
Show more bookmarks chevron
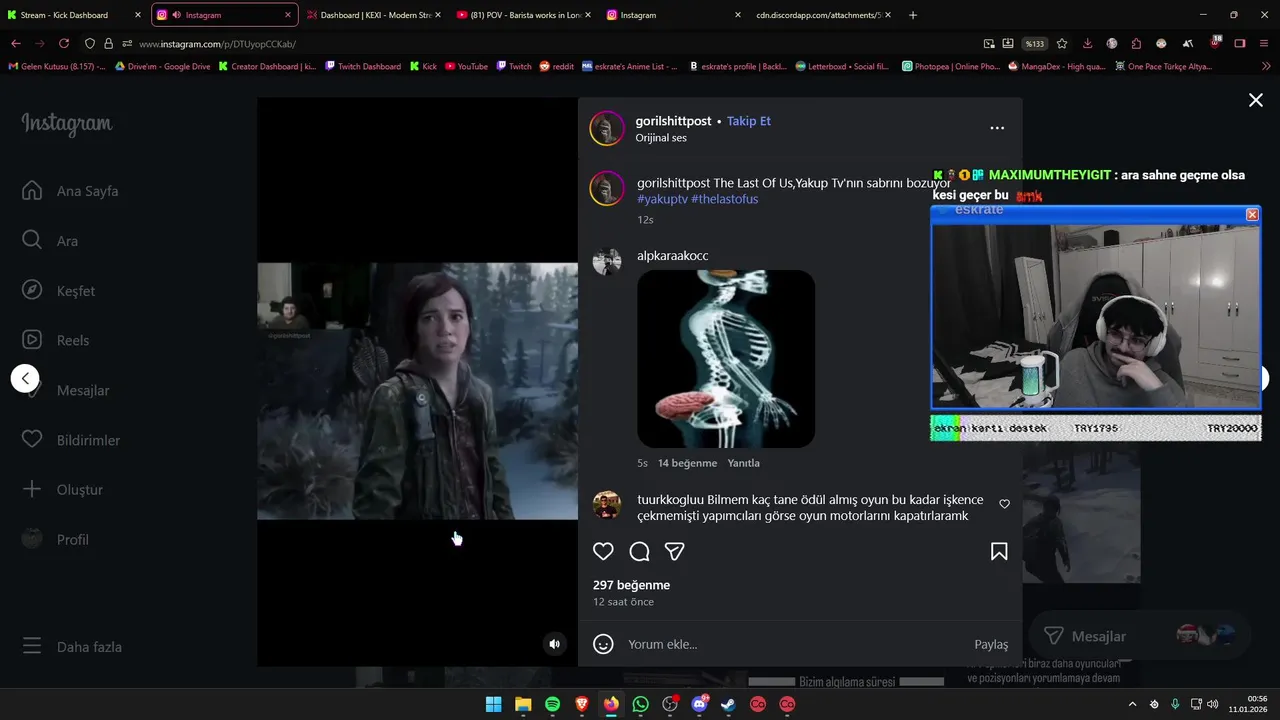(1265, 66)
